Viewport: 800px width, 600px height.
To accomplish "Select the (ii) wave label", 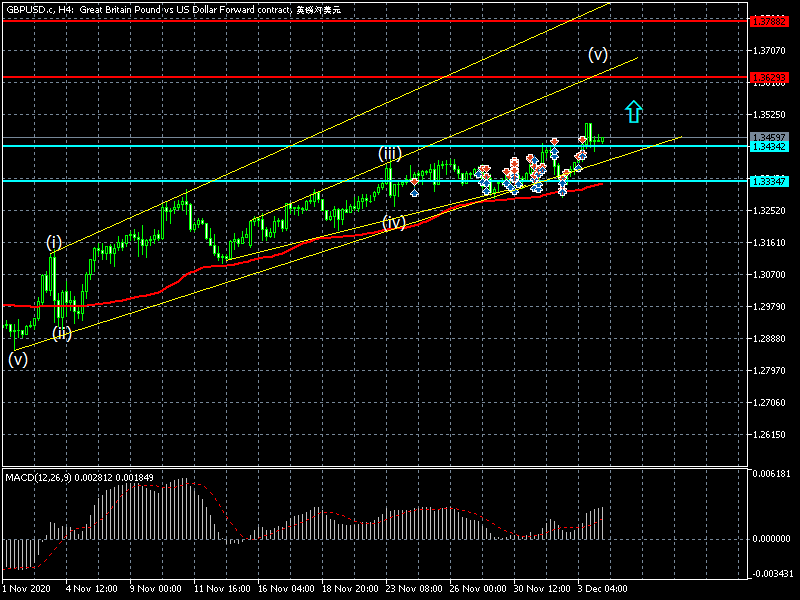I will pos(62,333).
